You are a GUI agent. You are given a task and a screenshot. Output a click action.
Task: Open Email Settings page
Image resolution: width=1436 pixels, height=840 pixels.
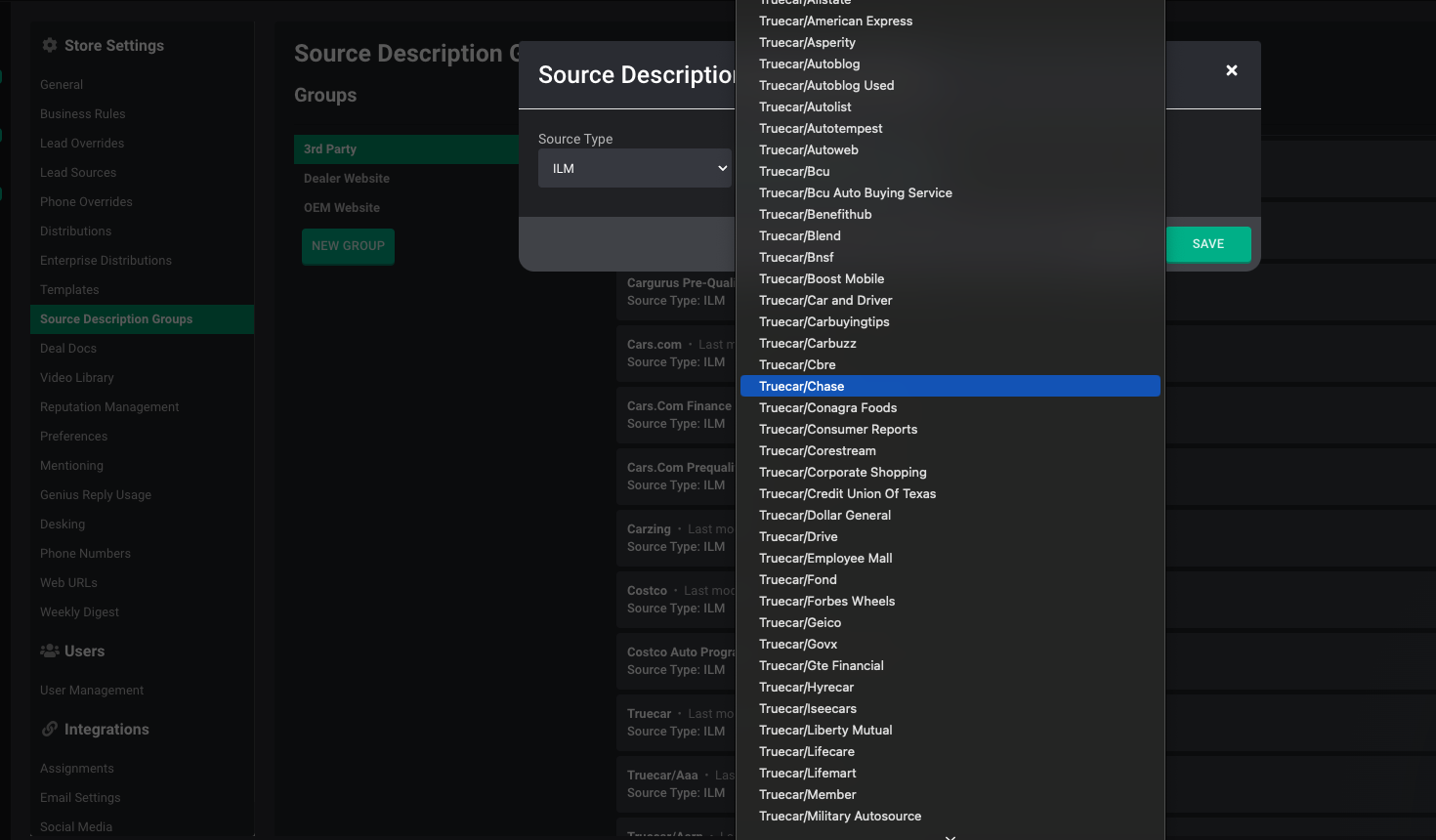point(80,798)
